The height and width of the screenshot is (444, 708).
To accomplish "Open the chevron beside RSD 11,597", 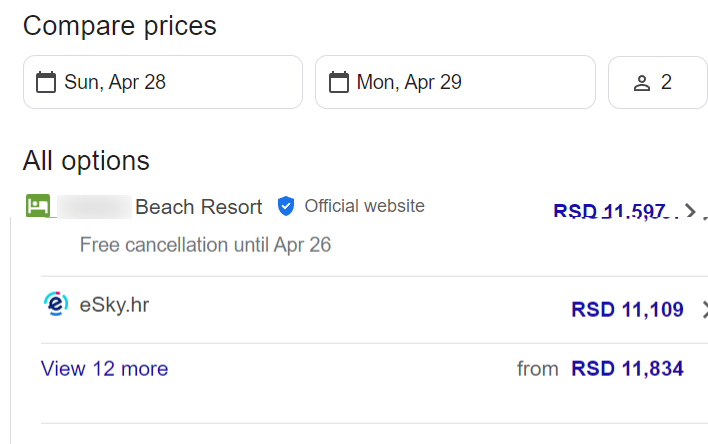I will coord(691,211).
